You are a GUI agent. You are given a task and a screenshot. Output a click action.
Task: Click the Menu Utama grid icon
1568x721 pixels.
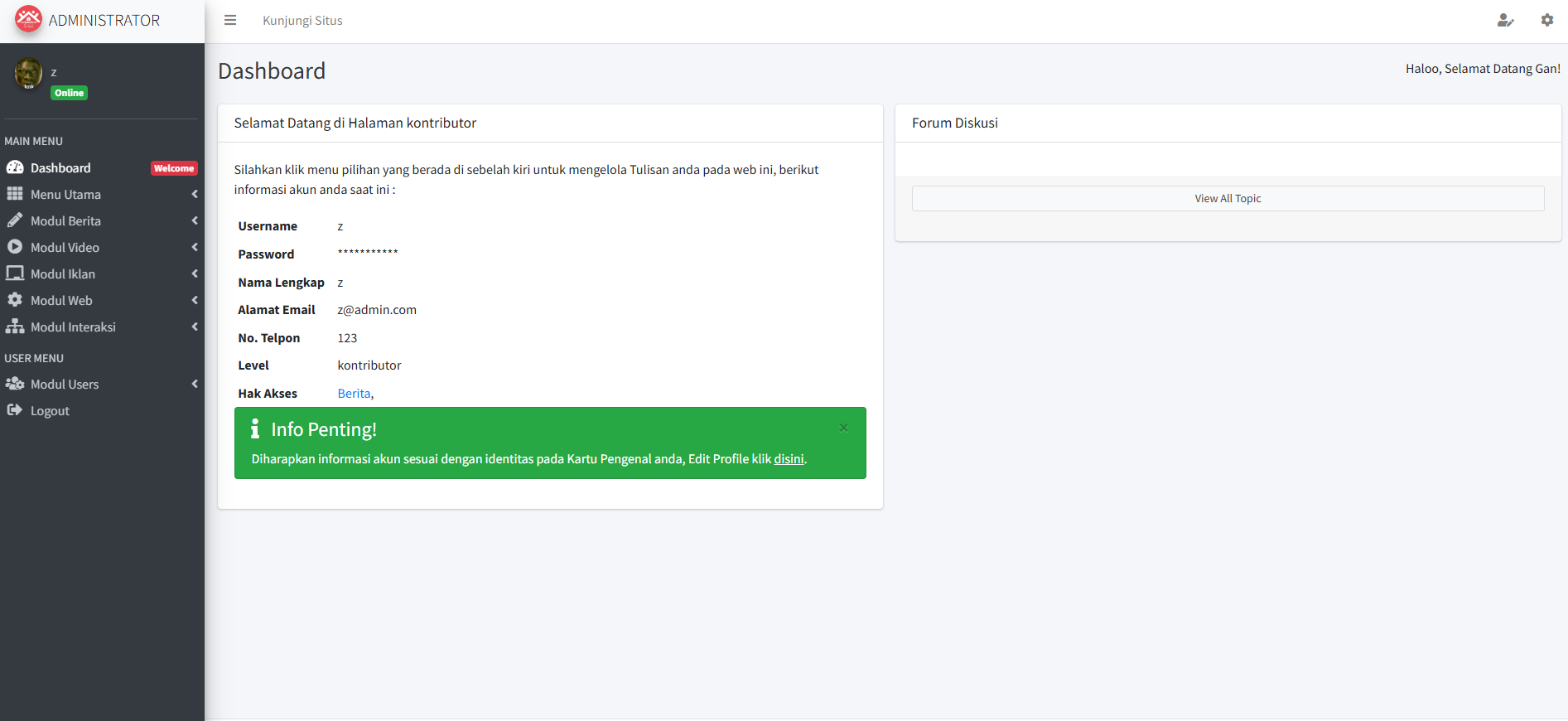(x=15, y=194)
